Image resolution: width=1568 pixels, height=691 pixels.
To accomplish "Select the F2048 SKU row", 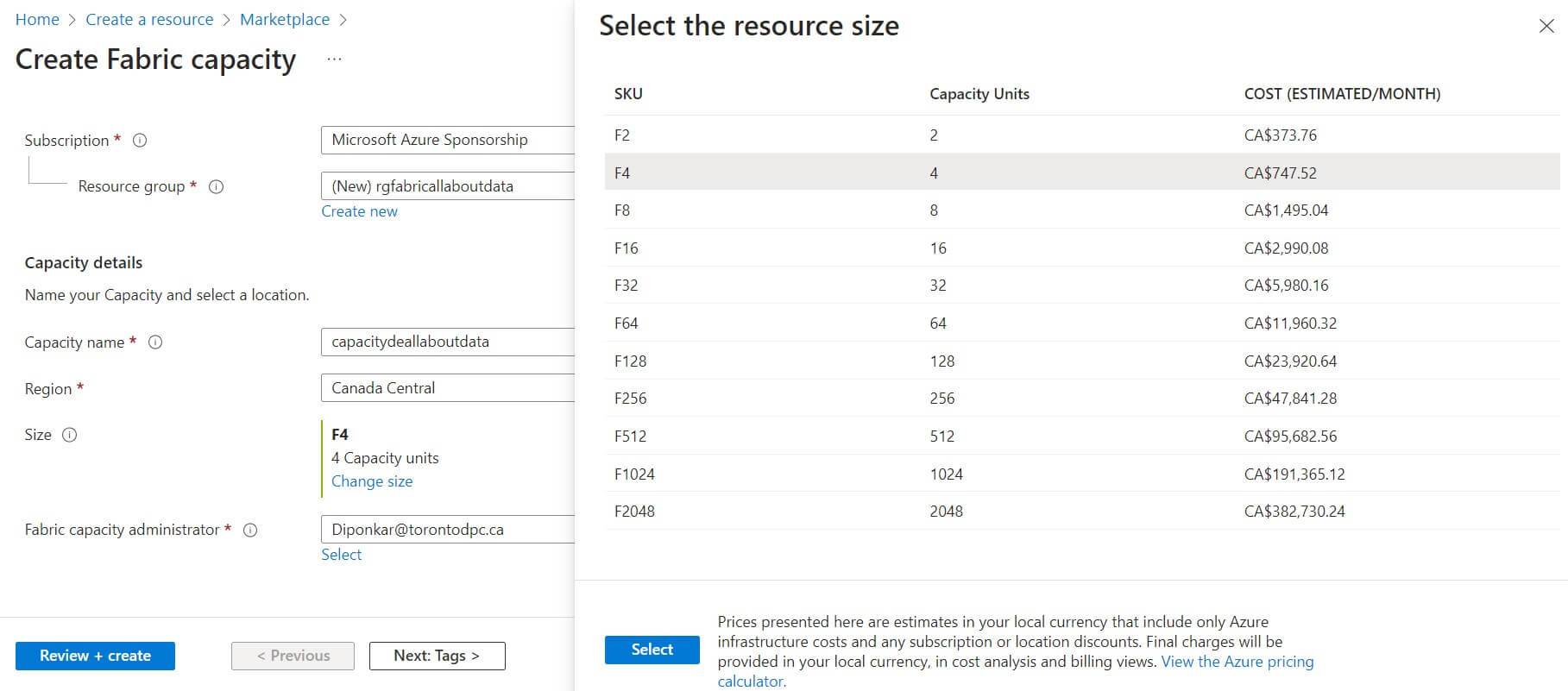I will pyautogui.click(x=1082, y=512).
